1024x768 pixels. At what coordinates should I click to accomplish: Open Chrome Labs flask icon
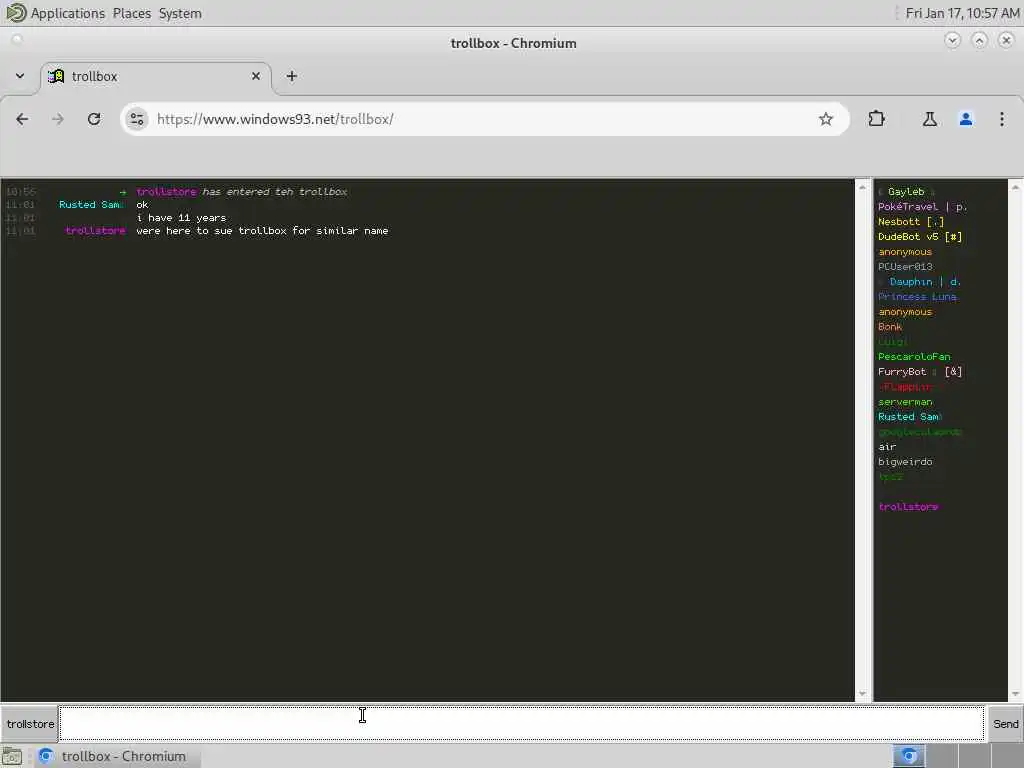pos(929,119)
